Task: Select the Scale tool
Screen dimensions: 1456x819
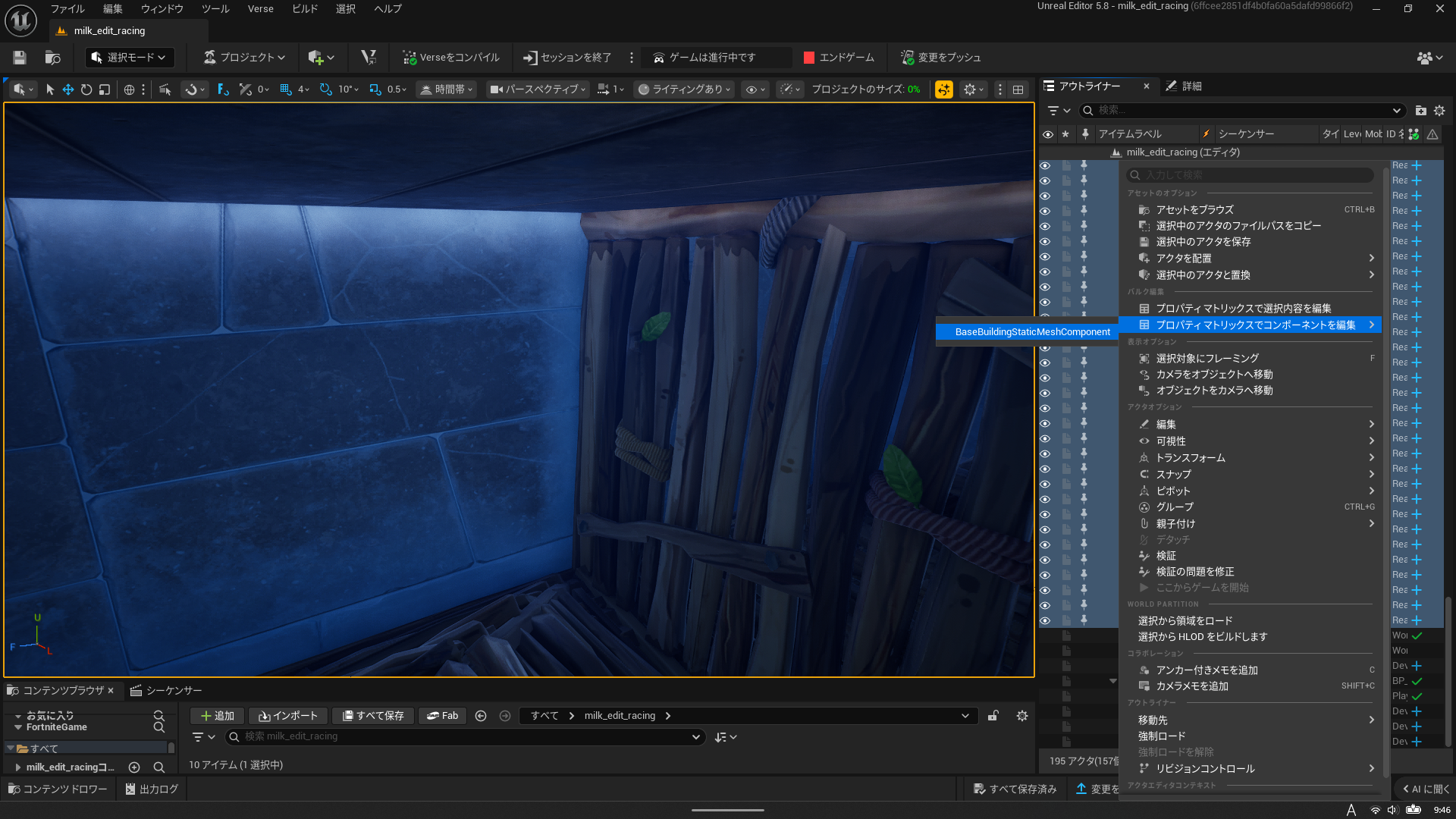Action: coord(105,89)
